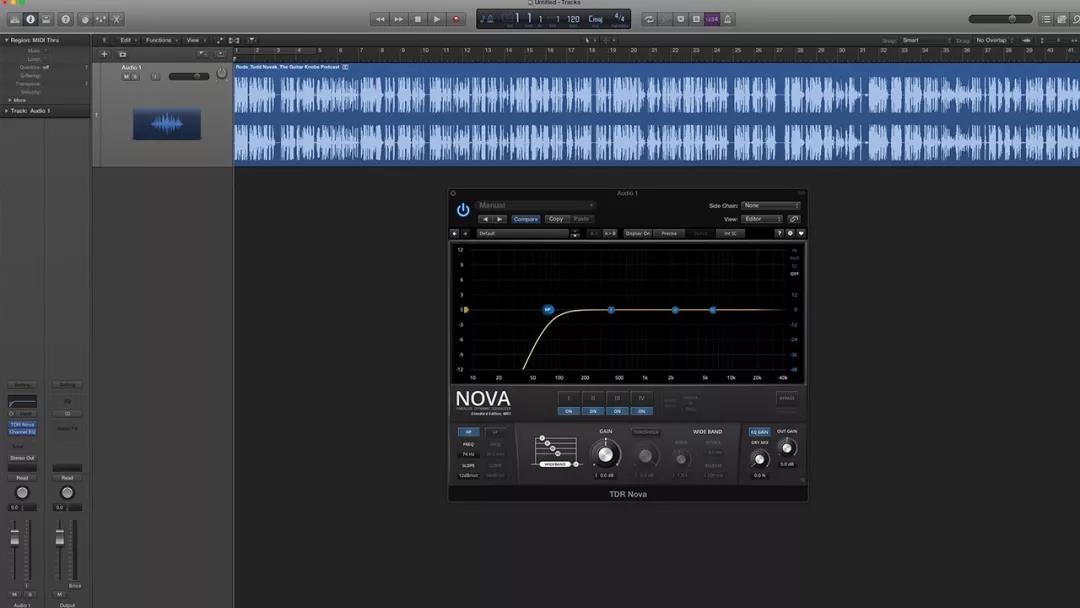Select the Audio 1 waveform track icon

pyautogui.click(x=167, y=124)
